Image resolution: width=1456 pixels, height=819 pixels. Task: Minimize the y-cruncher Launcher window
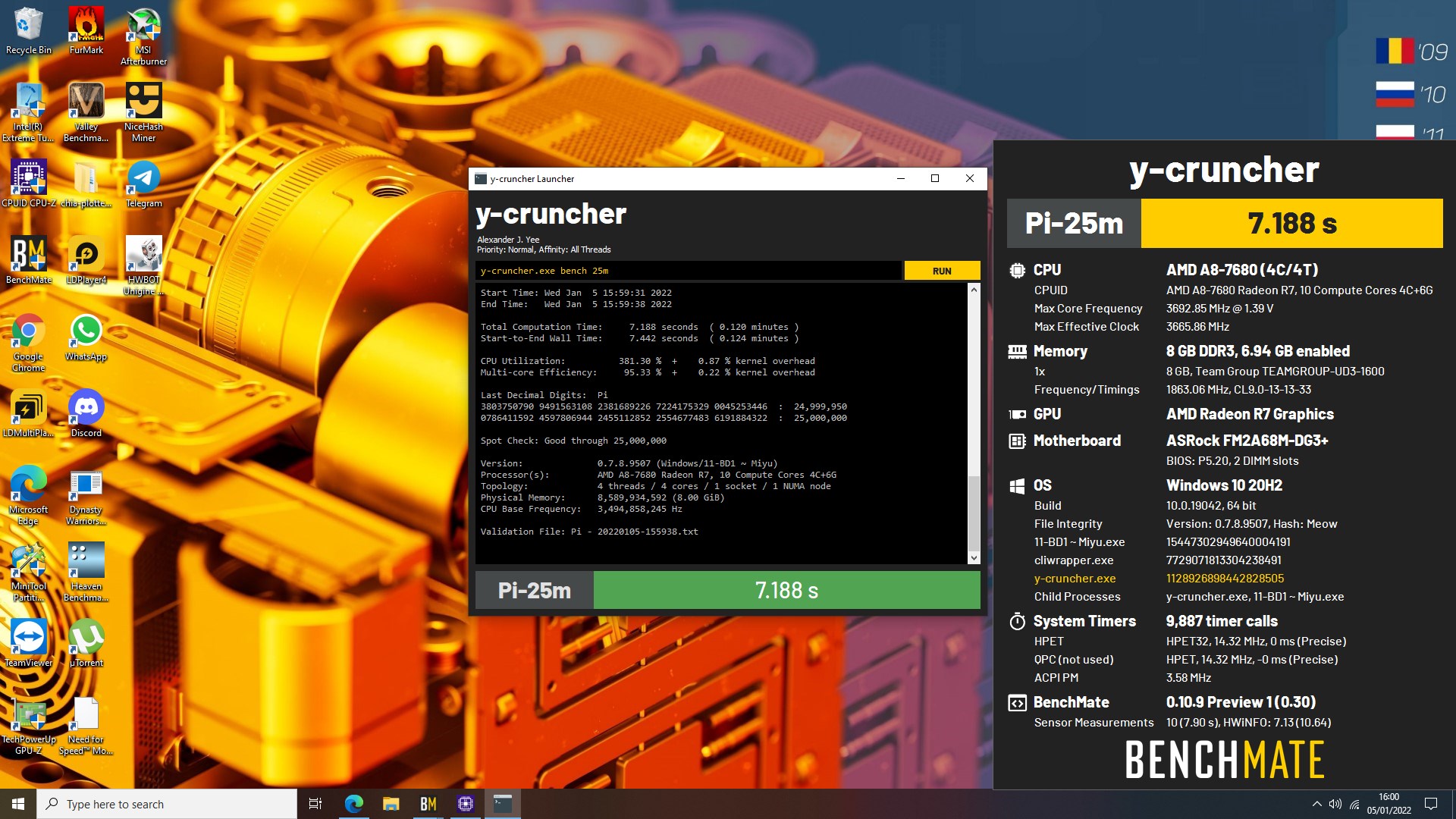click(x=901, y=179)
